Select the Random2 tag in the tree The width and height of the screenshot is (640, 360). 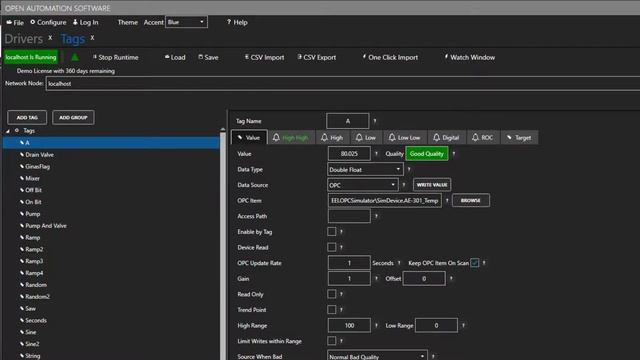click(x=37, y=297)
